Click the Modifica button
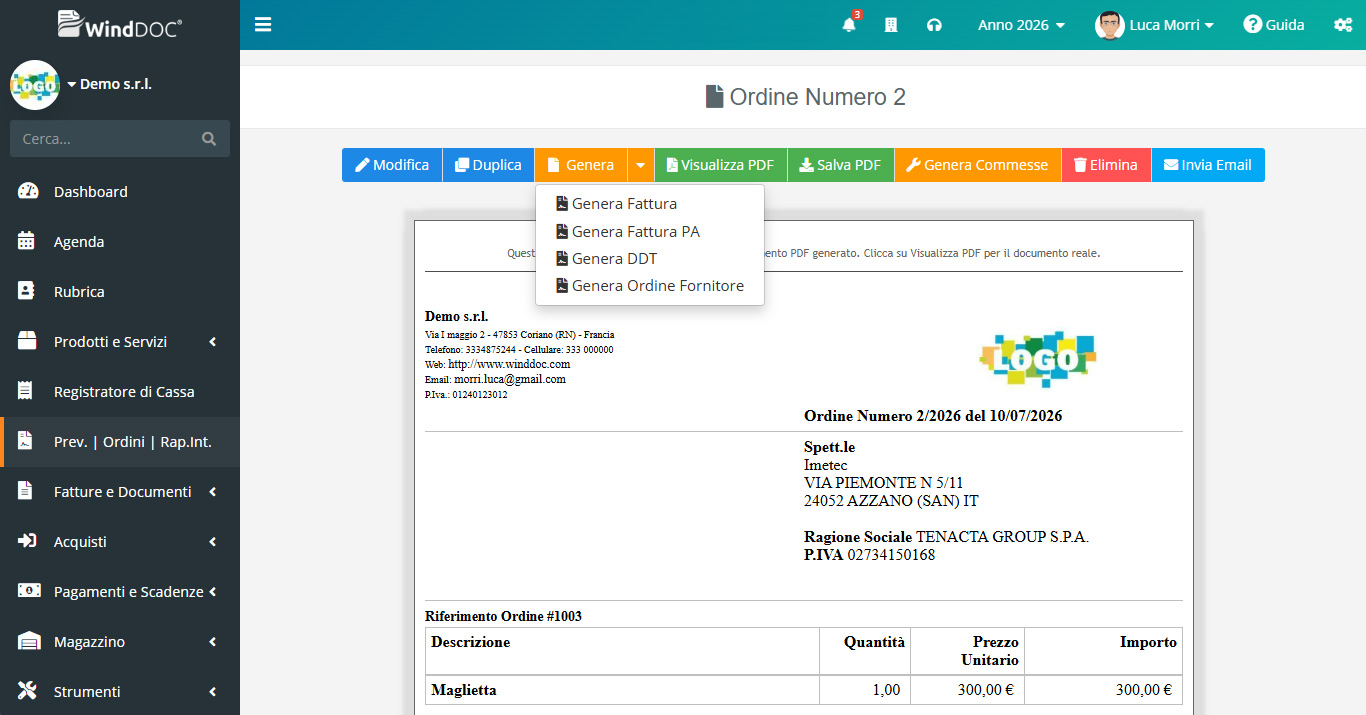The width and height of the screenshot is (1366, 715). coord(392,165)
